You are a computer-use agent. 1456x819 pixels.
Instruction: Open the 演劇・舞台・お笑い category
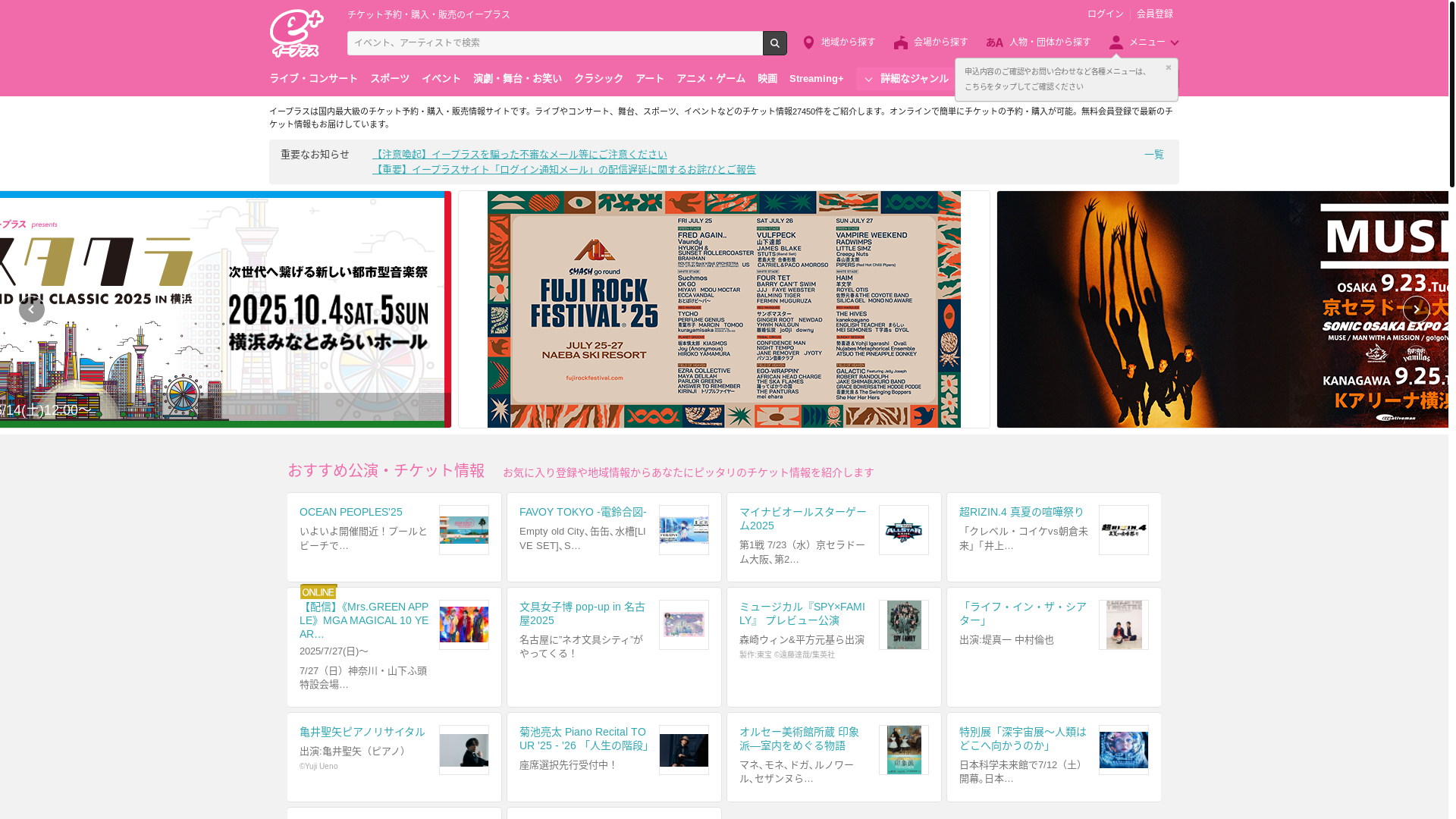pos(517,79)
